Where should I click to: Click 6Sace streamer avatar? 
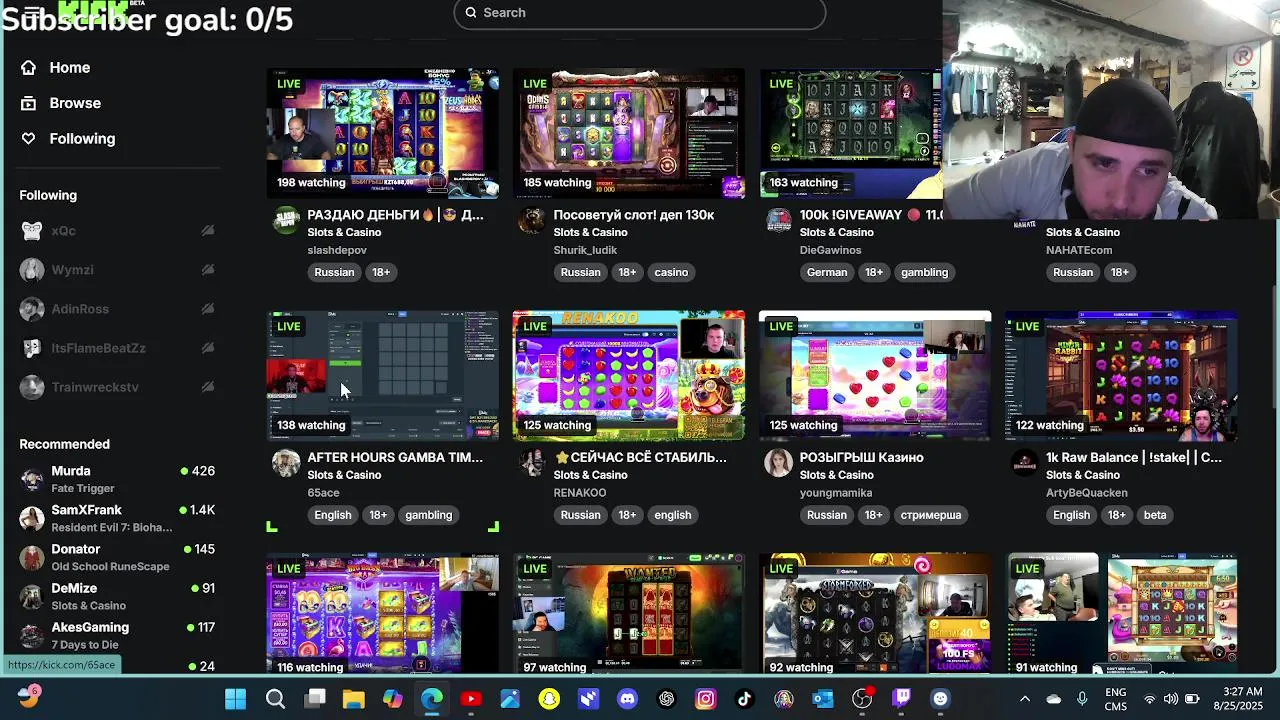[x=286, y=463]
